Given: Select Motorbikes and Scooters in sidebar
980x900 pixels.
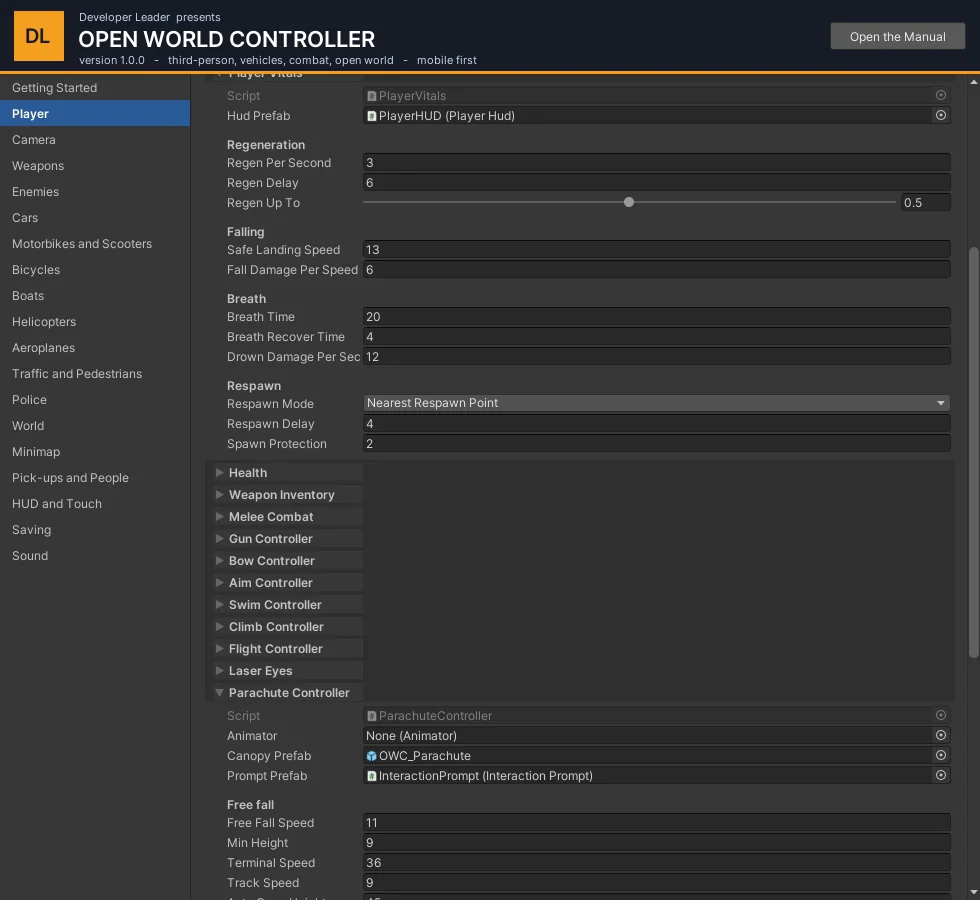Looking at the screenshot, I should click(95, 244).
